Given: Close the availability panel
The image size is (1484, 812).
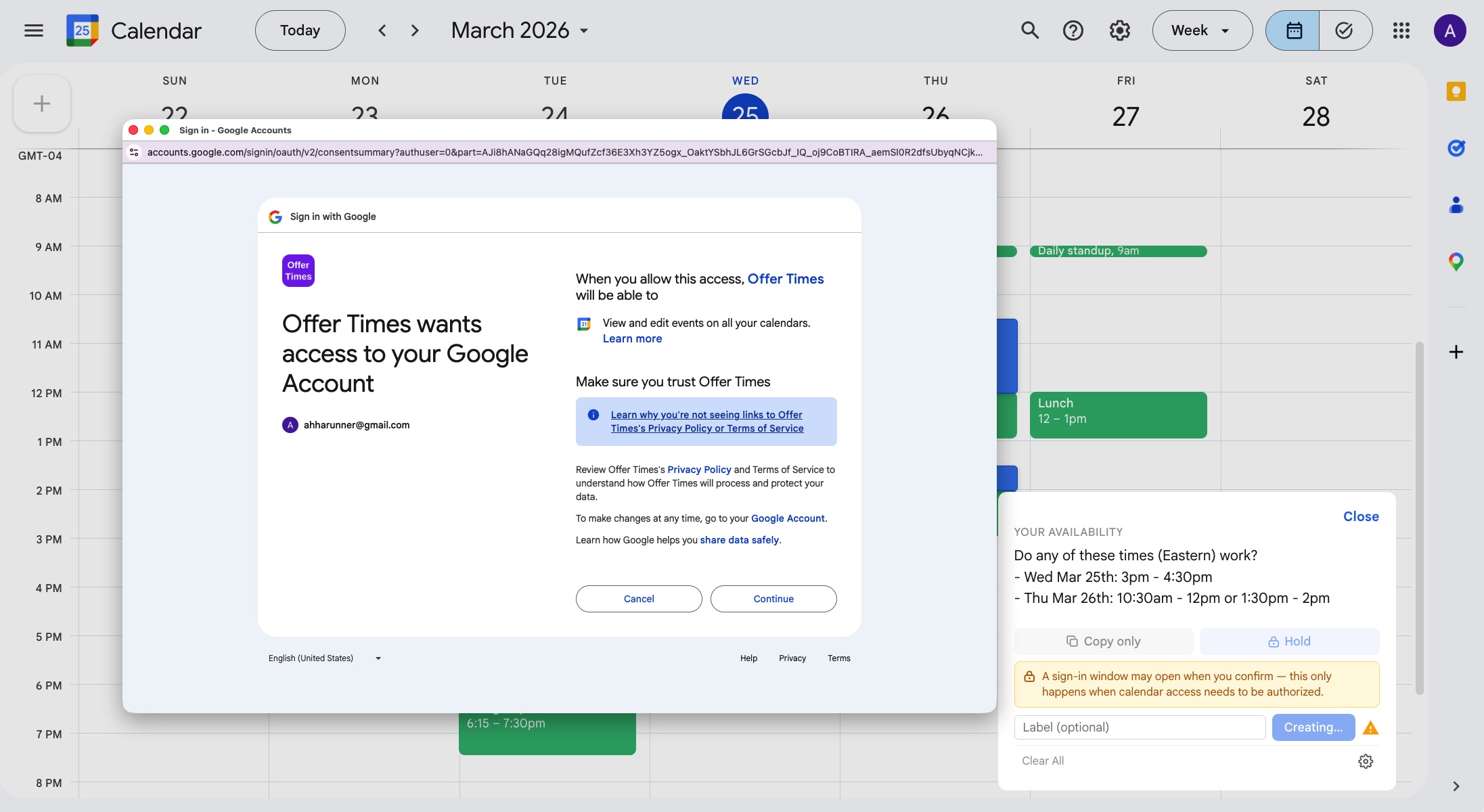Looking at the screenshot, I should (x=1361, y=516).
